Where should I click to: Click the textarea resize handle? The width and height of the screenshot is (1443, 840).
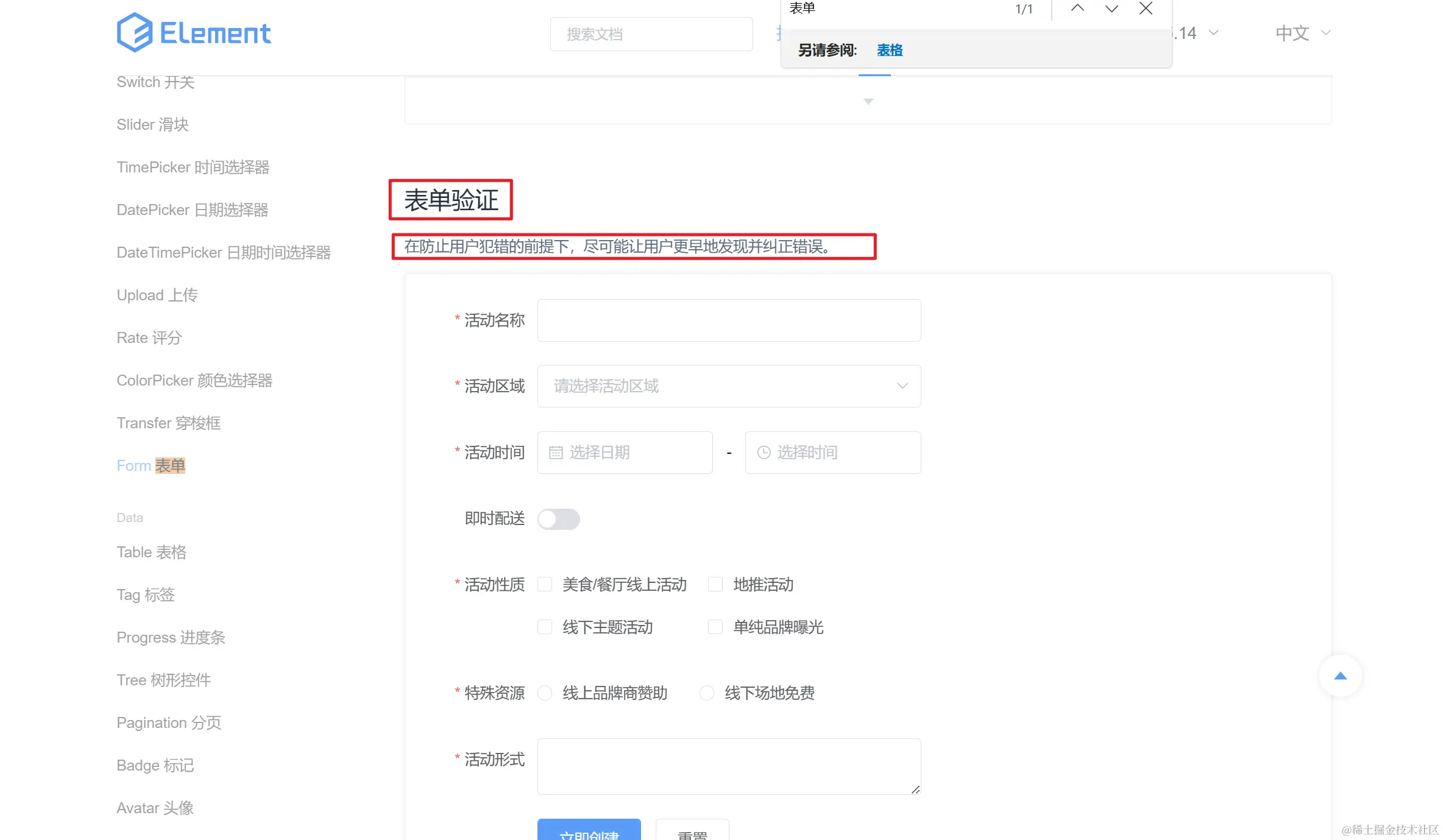pos(915,789)
